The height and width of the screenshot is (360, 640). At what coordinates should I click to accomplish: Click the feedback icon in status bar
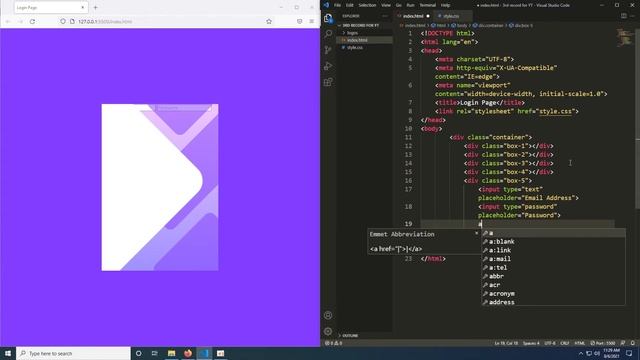click(x=623, y=343)
